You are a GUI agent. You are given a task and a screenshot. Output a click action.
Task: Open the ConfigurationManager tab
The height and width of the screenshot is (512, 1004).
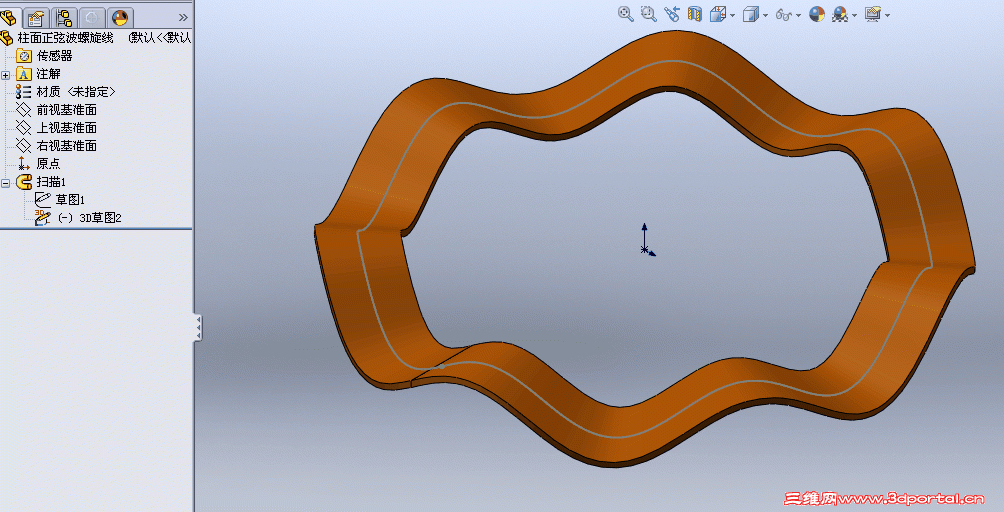click(x=64, y=17)
